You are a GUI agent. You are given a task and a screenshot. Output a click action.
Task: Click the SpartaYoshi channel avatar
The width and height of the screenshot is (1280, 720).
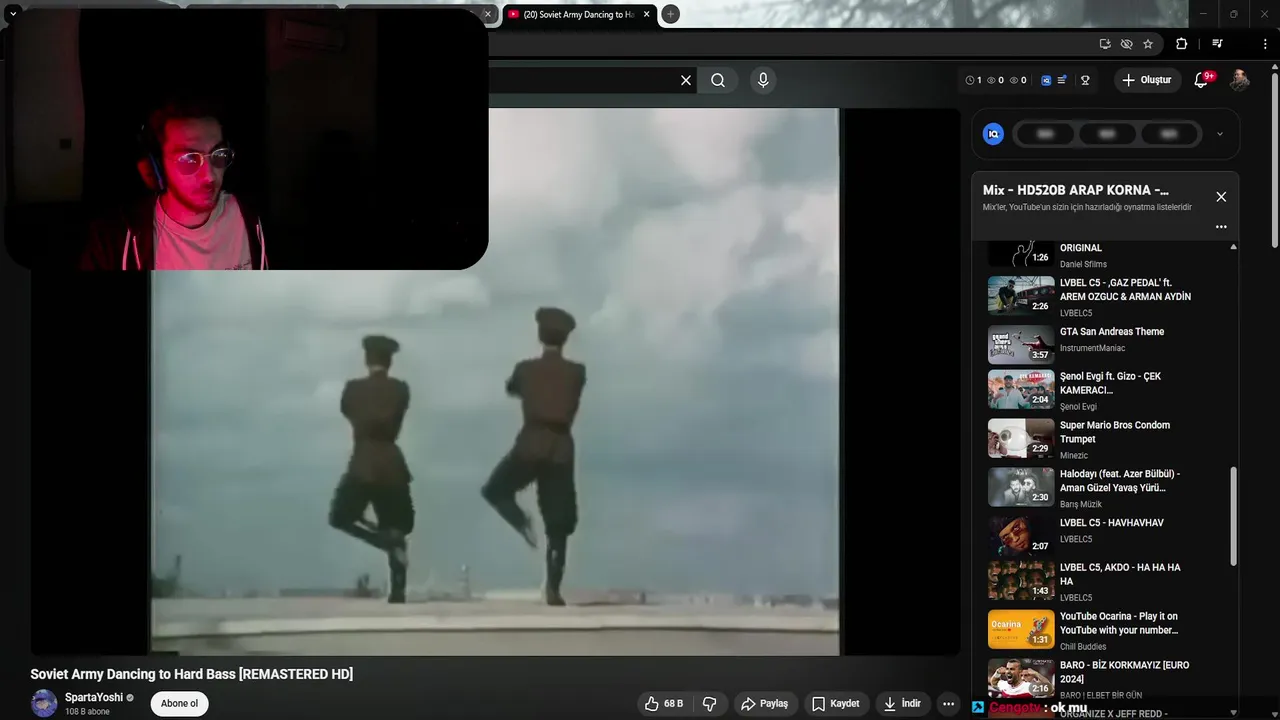click(44, 704)
